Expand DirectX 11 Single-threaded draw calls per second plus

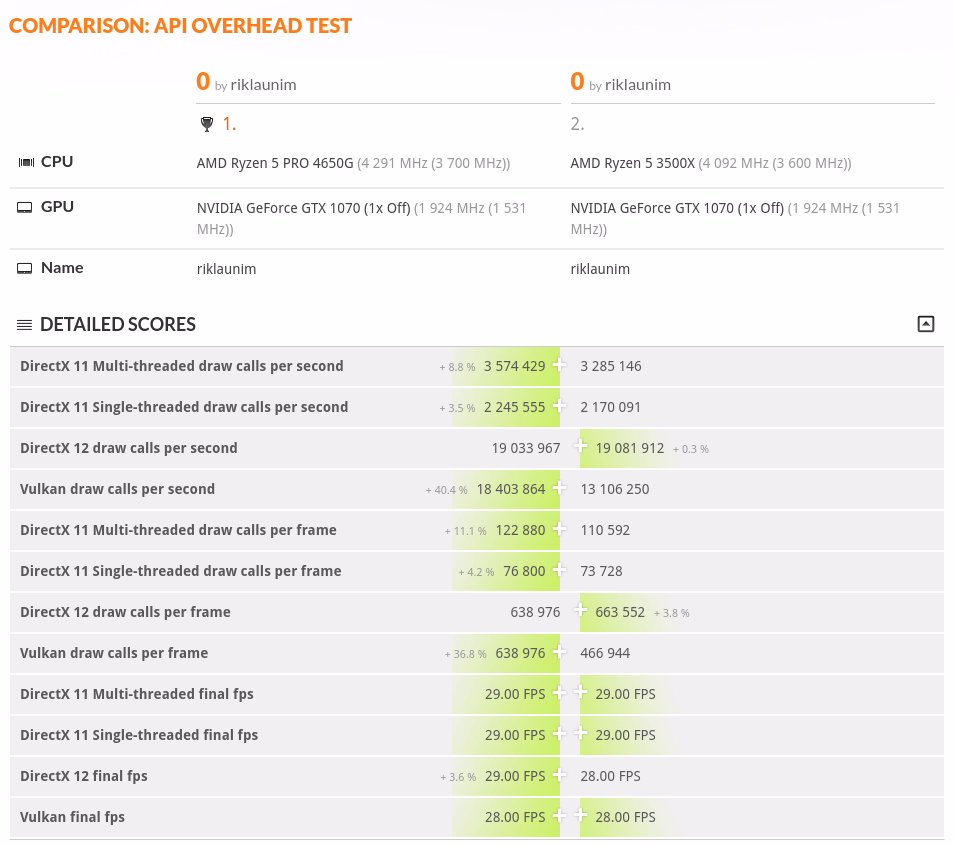tap(560, 407)
